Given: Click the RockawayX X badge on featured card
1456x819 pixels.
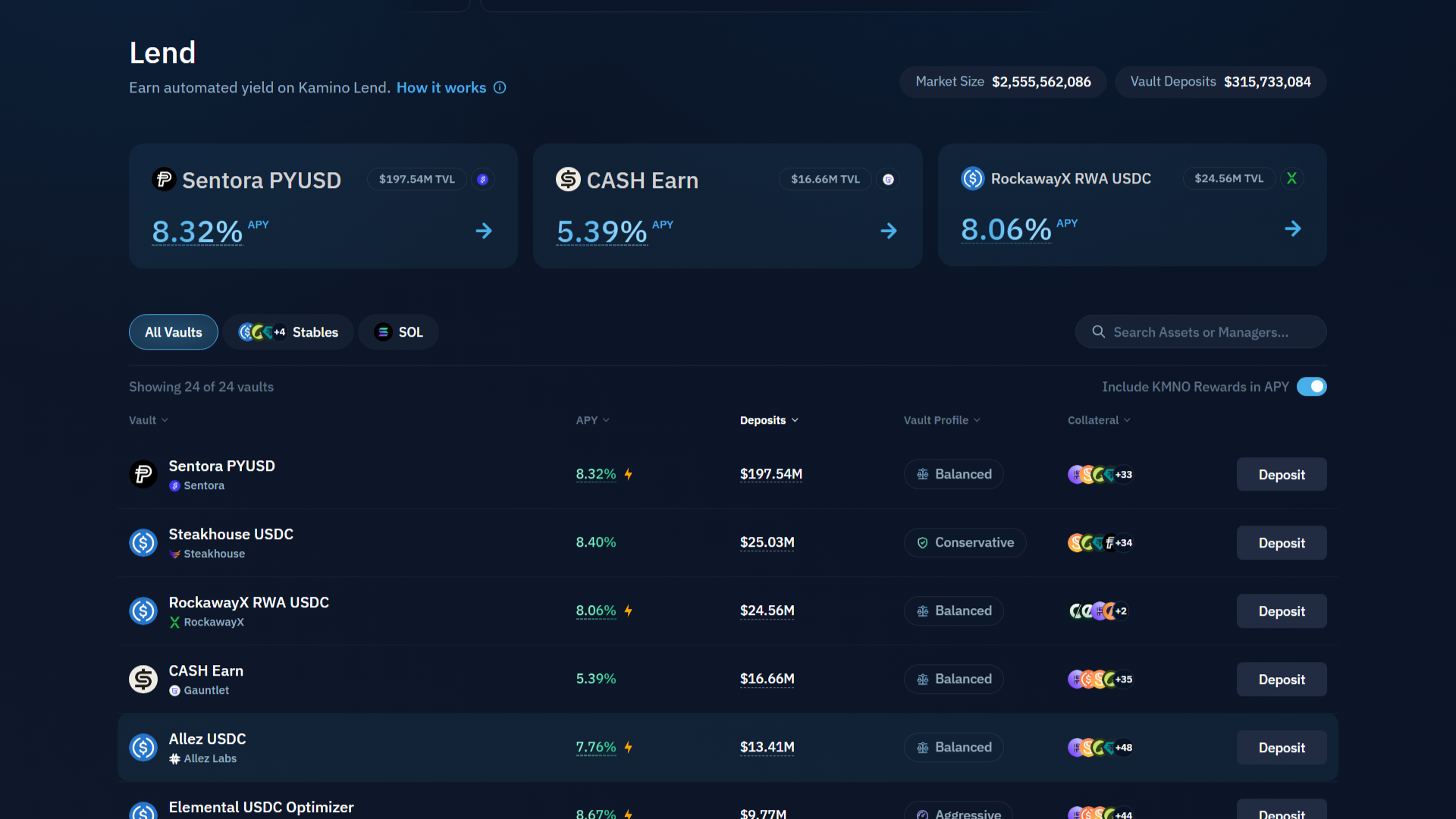Looking at the screenshot, I should [x=1293, y=177].
